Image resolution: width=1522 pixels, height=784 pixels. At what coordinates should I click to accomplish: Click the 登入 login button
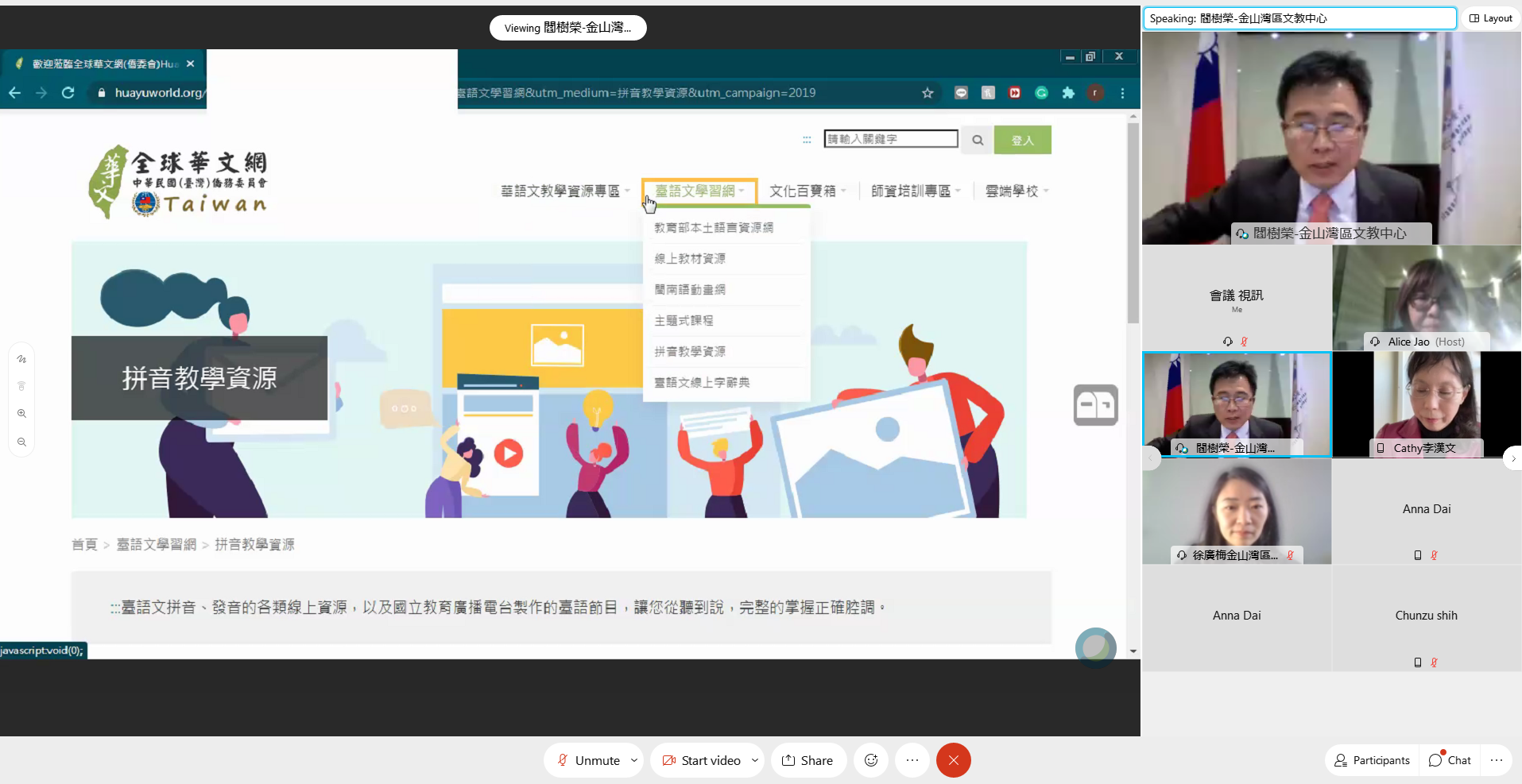click(1022, 139)
